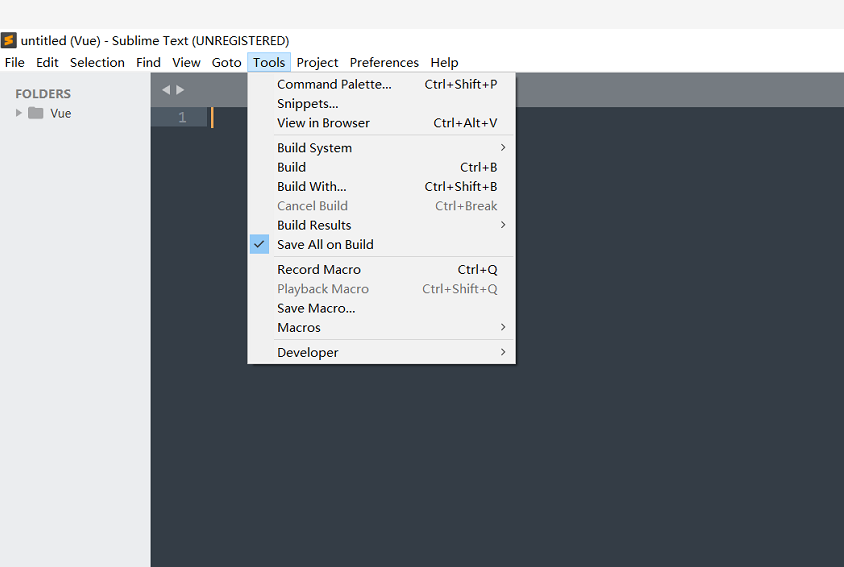Viewport: 844px width, 567px height.
Task: Start Record Macro from menu
Action: 382,270
